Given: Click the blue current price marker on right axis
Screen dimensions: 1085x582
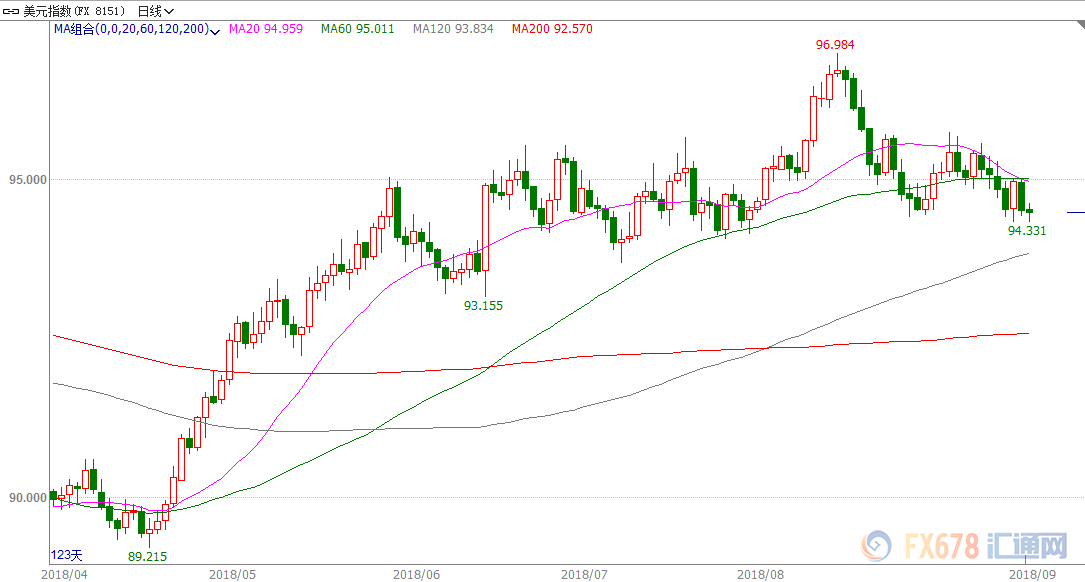Looking at the screenshot, I should [1076, 212].
